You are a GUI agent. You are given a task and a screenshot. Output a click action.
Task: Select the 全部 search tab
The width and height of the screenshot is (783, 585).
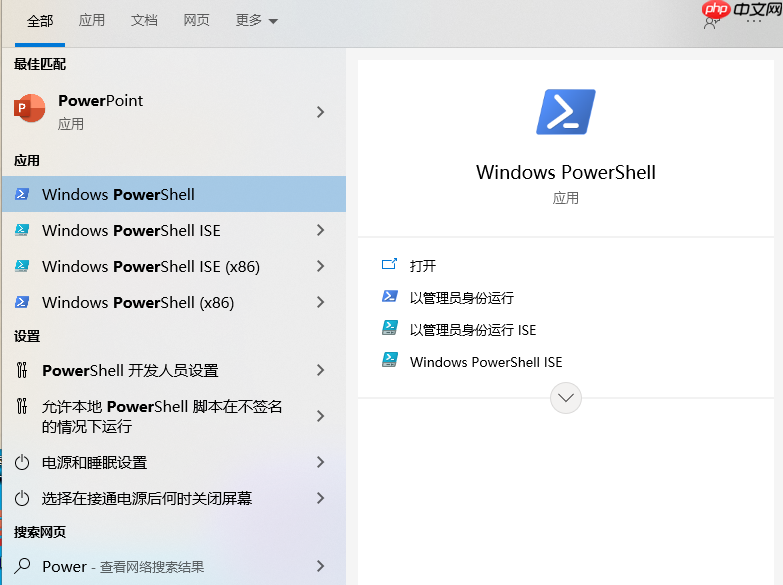40,20
